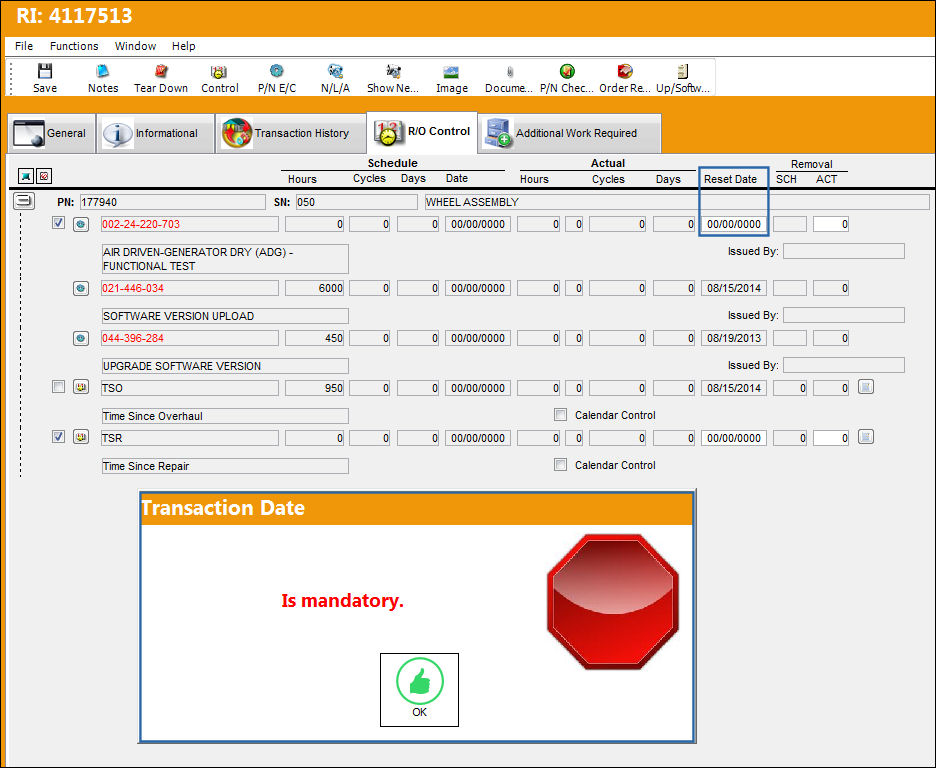This screenshot has height=768, width=936.
Task: Click the Schedule Hours field showing 6000
Action: 315,288
